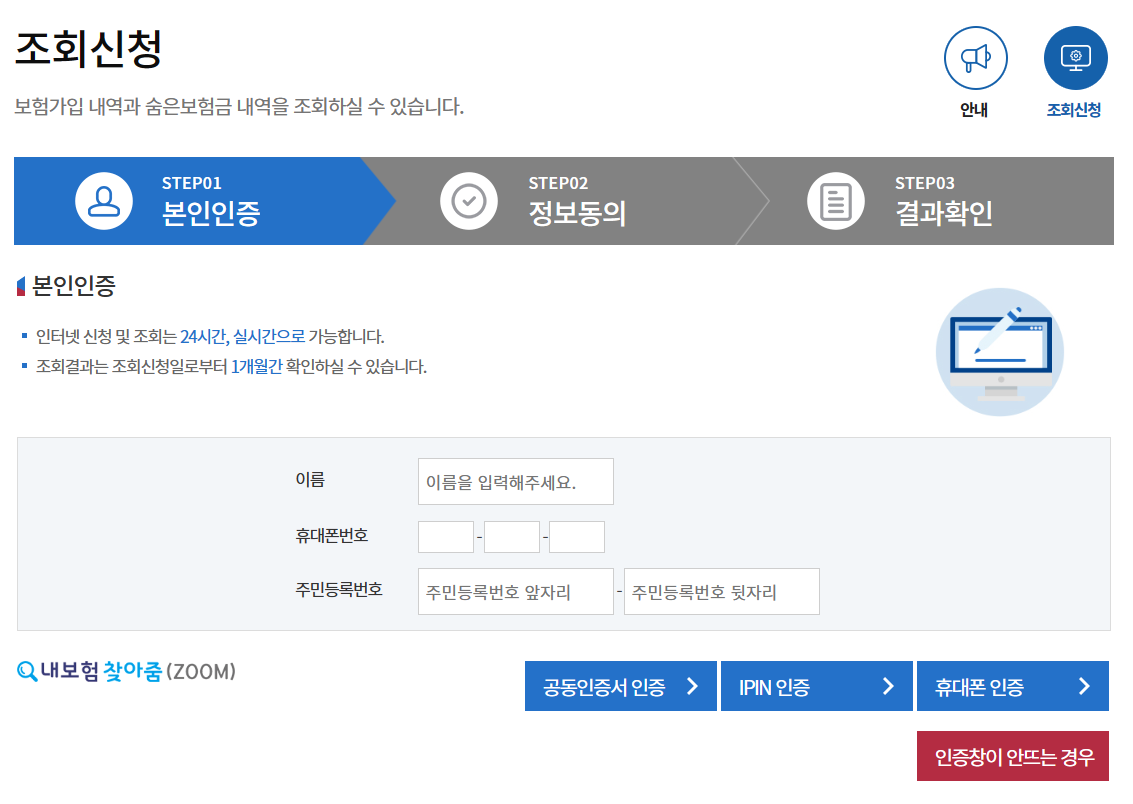Image resolution: width=1133 pixels, height=804 pixels.
Task: Click the STEP01 person icon
Action: tap(104, 201)
